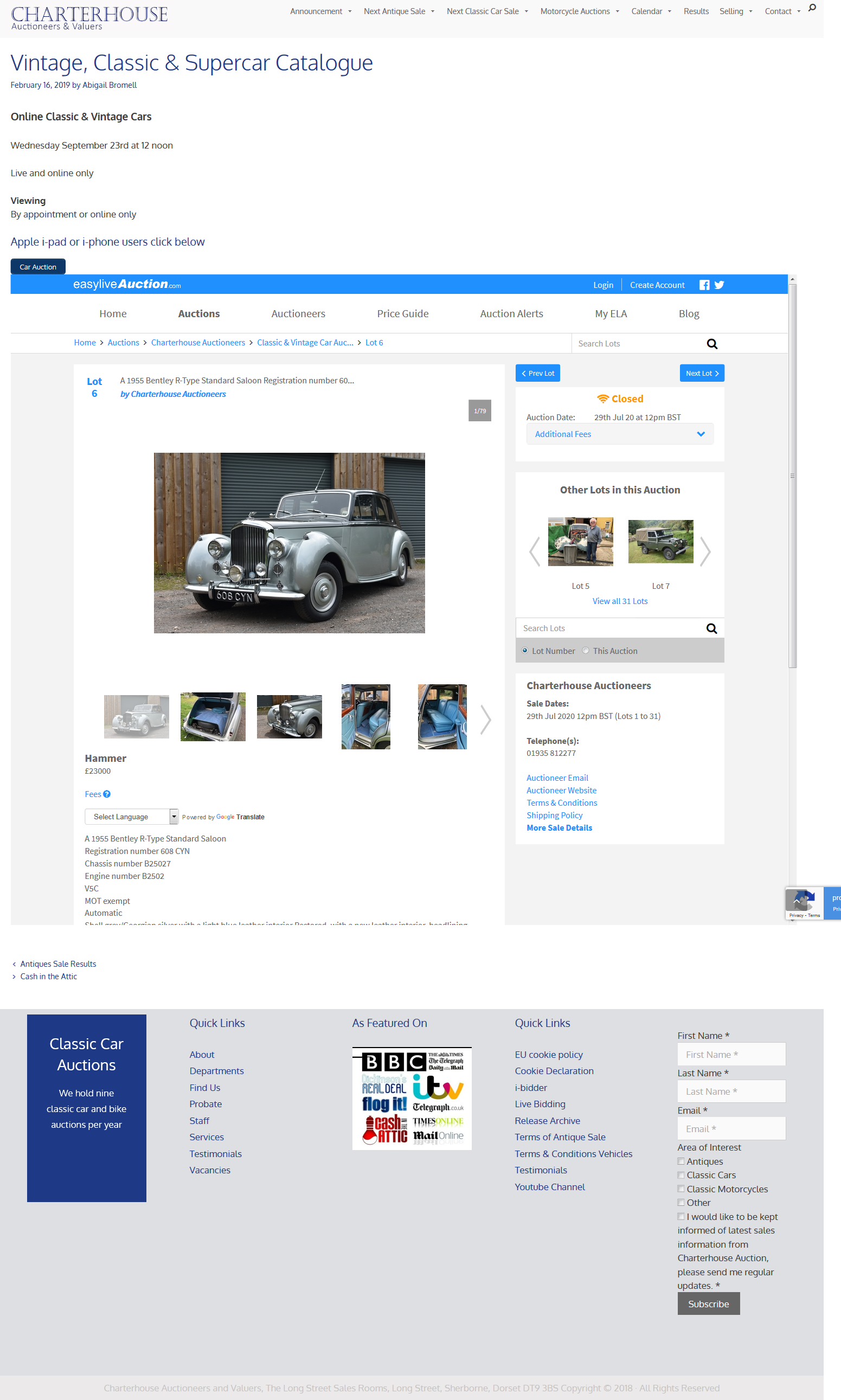841x1400 pixels.
Task: Open the My ELA tab
Action: (x=611, y=313)
